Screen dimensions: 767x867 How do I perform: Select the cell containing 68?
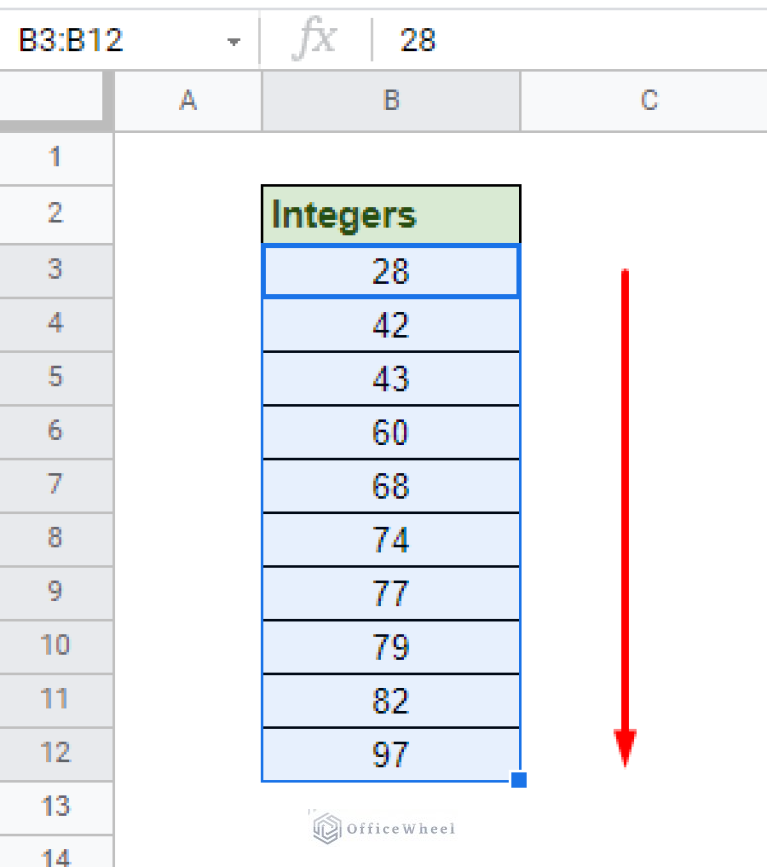390,485
